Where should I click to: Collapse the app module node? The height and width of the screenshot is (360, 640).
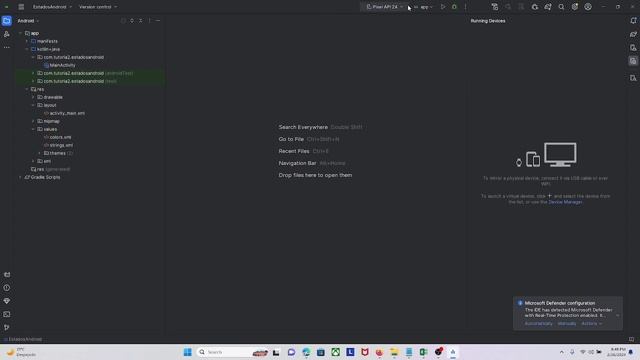20,33
